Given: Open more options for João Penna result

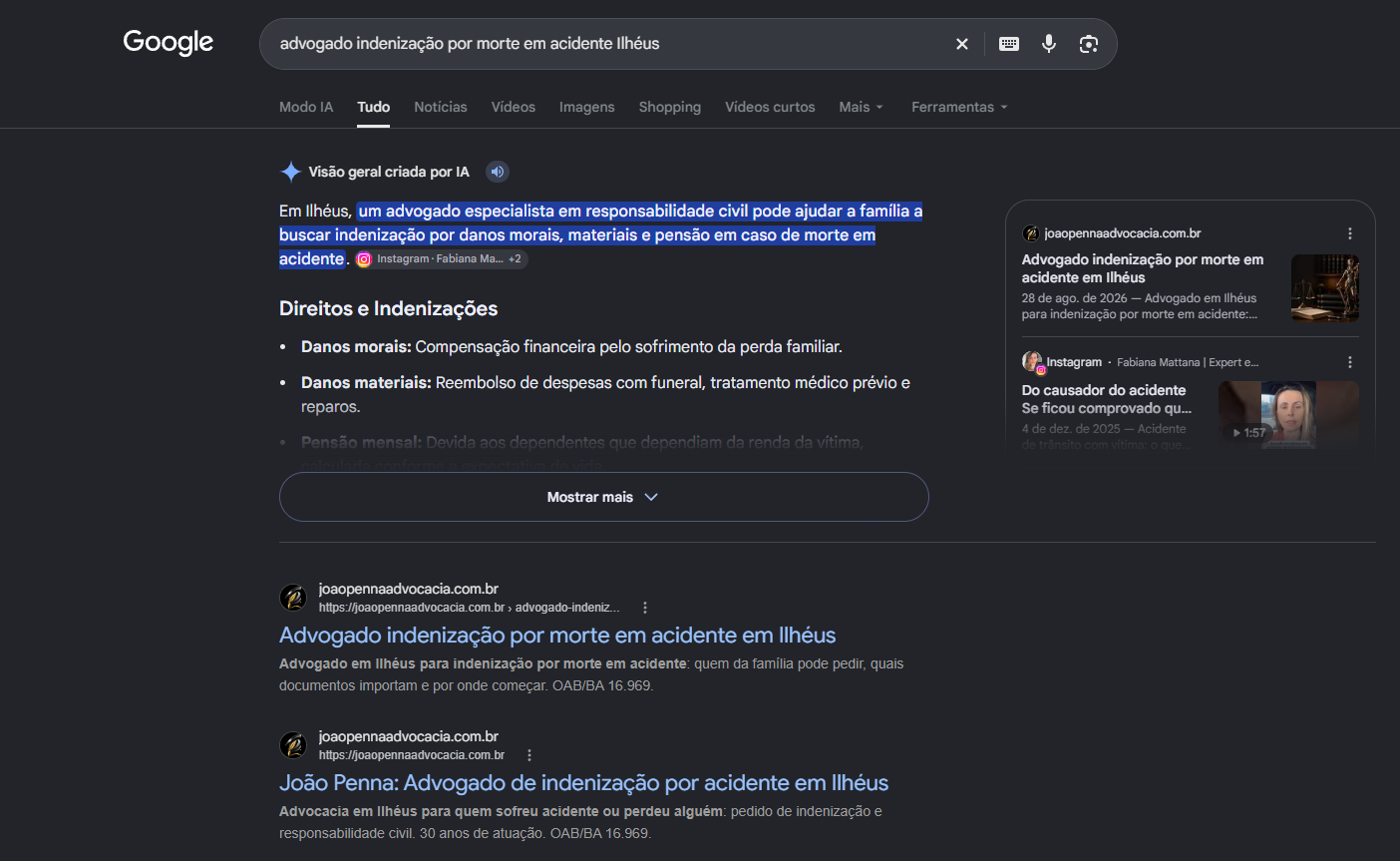Looking at the screenshot, I should pos(529,755).
